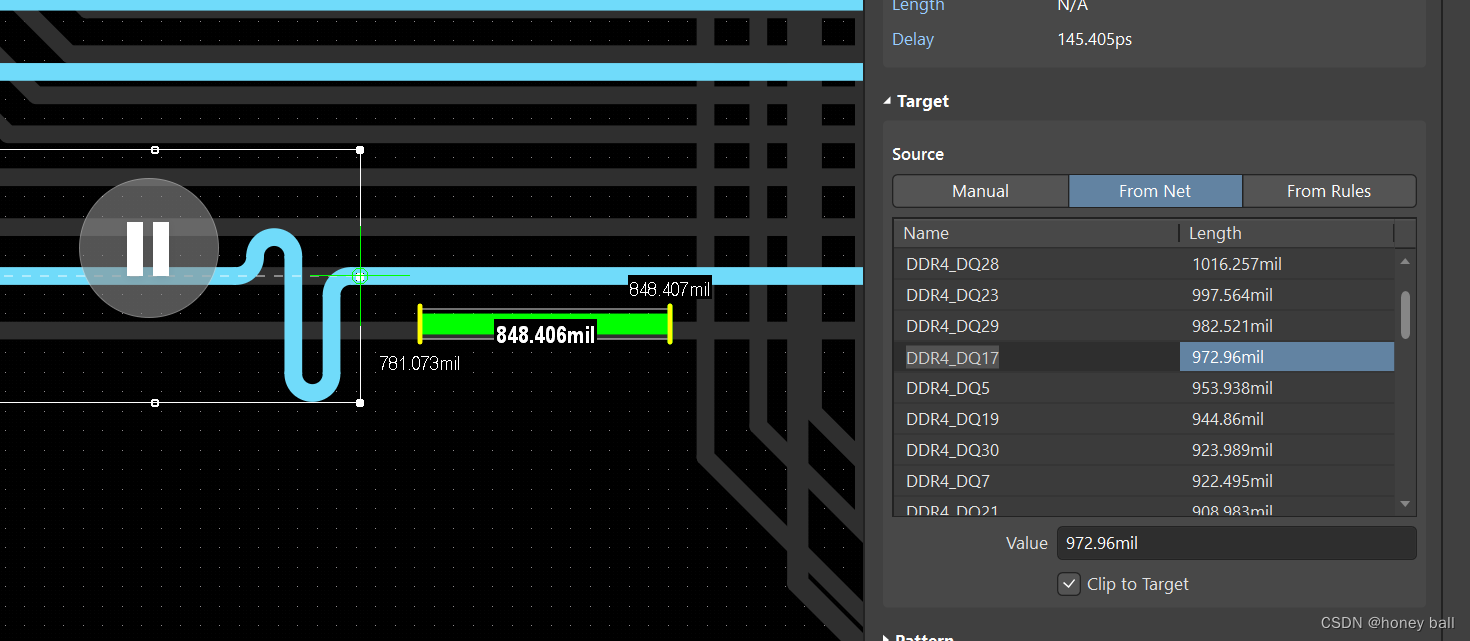Expand the Pattern section
The width and height of the screenshot is (1470, 641).
pyautogui.click(x=886, y=636)
